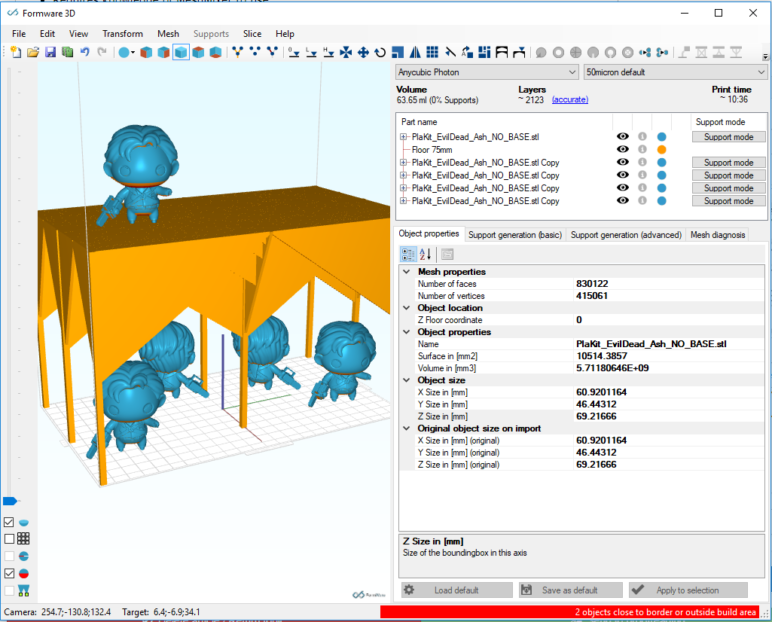Collapse the Mesh properties section

coord(407,271)
